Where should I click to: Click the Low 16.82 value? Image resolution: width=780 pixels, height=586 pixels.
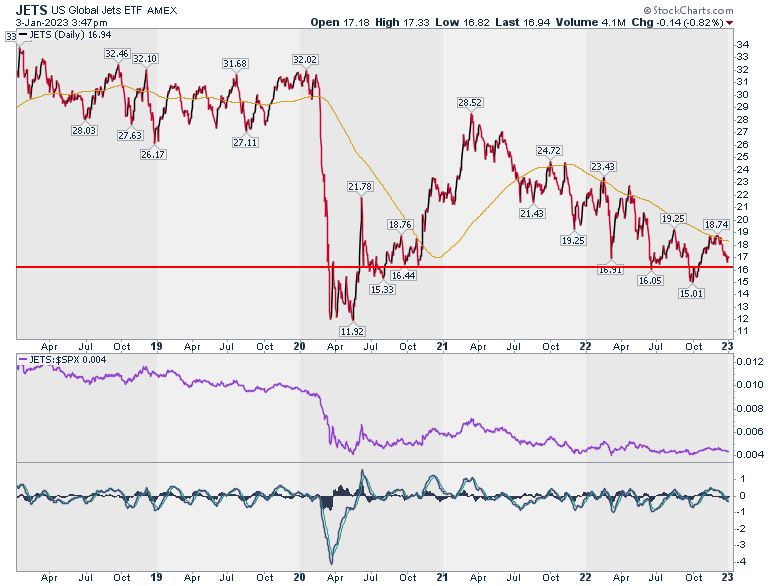click(x=476, y=22)
